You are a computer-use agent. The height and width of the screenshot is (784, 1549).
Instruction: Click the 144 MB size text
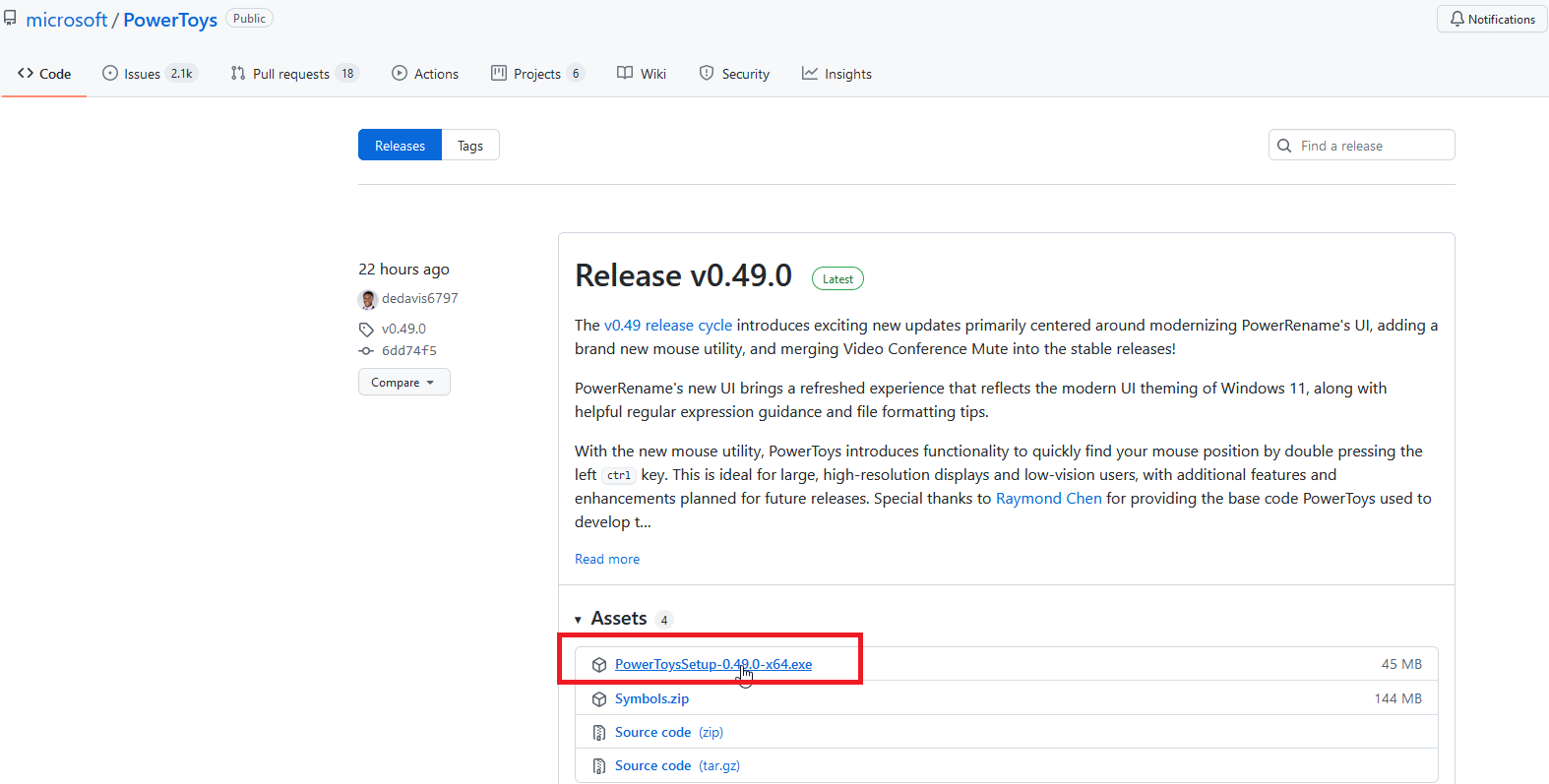(x=1397, y=698)
